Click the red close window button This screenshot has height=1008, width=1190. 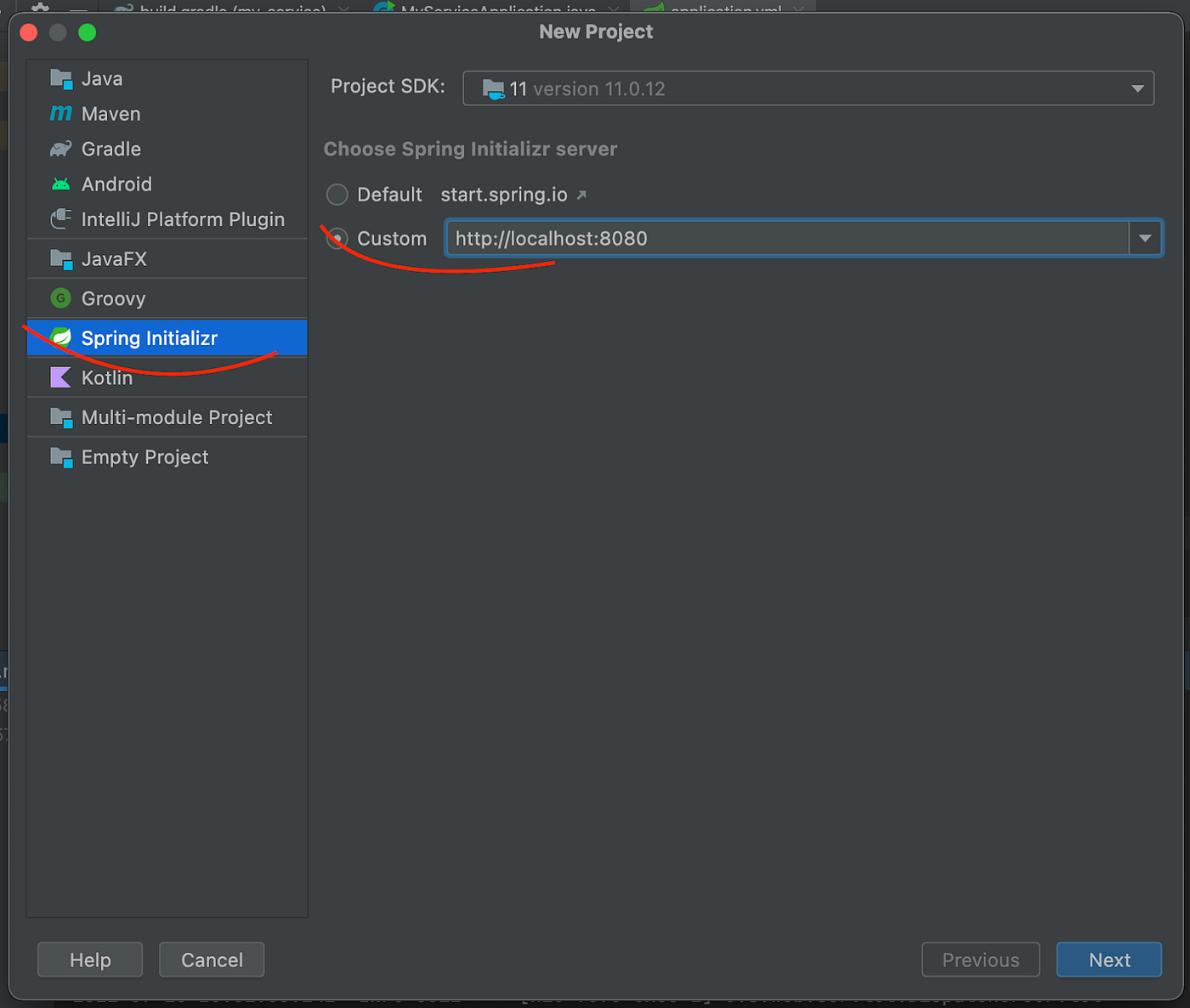pos(29,32)
